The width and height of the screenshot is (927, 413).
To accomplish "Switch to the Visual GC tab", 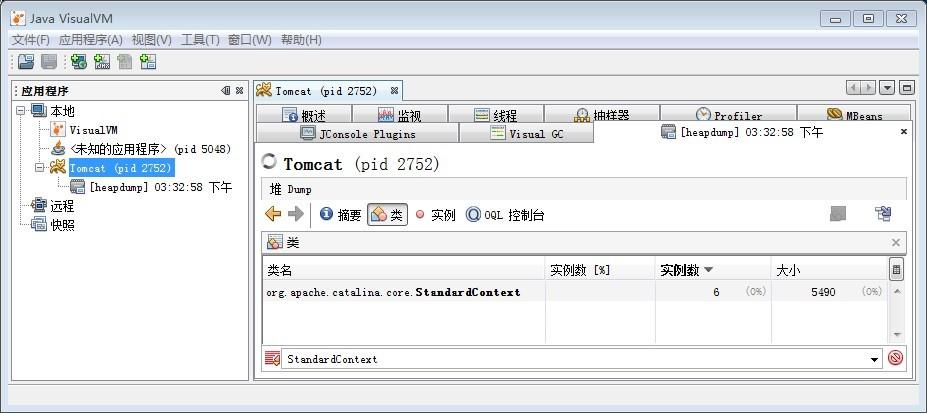I will pos(526,134).
